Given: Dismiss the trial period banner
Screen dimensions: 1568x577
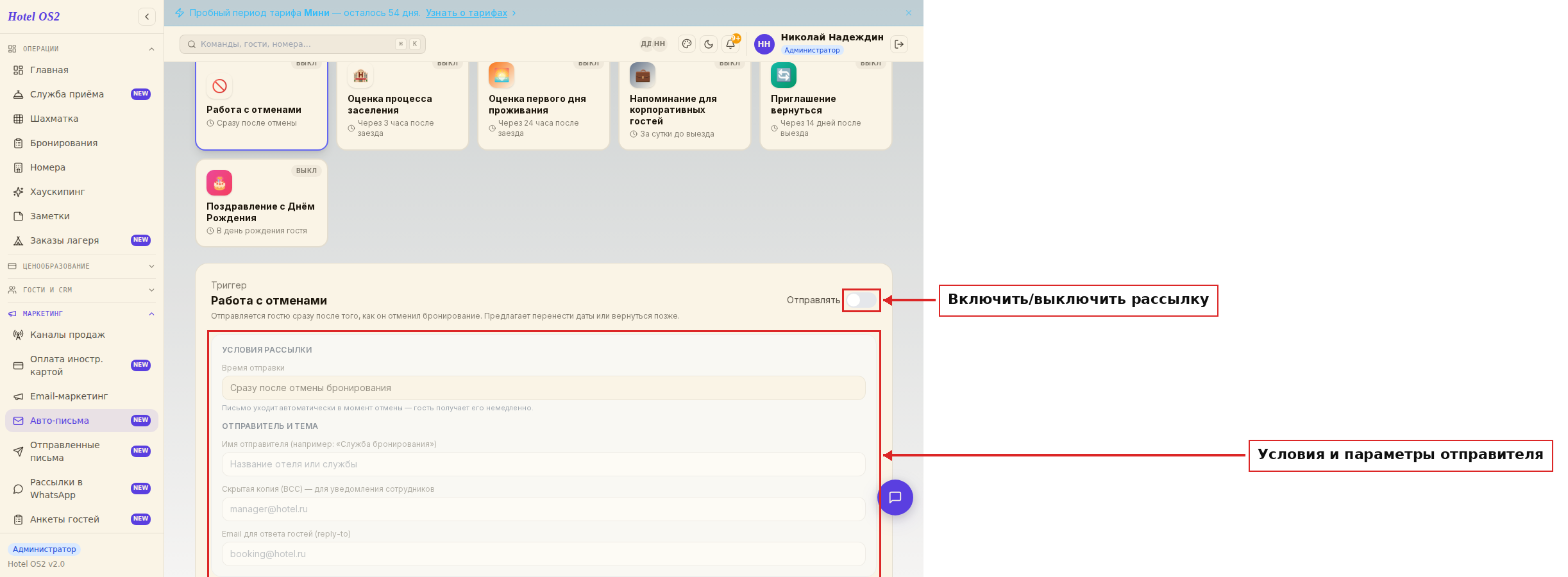Looking at the screenshot, I should (x=909, y=13).
